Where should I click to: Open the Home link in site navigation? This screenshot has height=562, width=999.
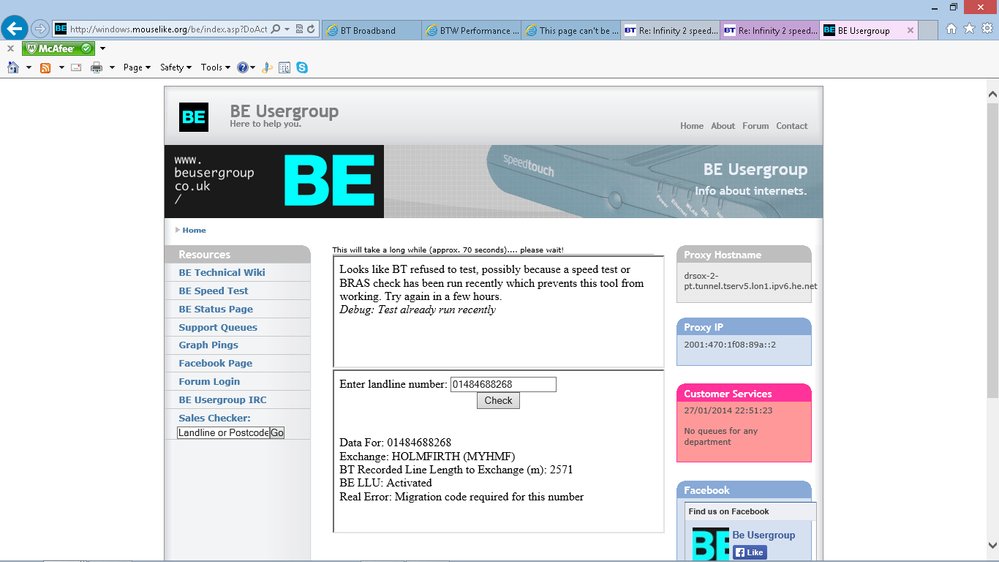click(691, 126)
